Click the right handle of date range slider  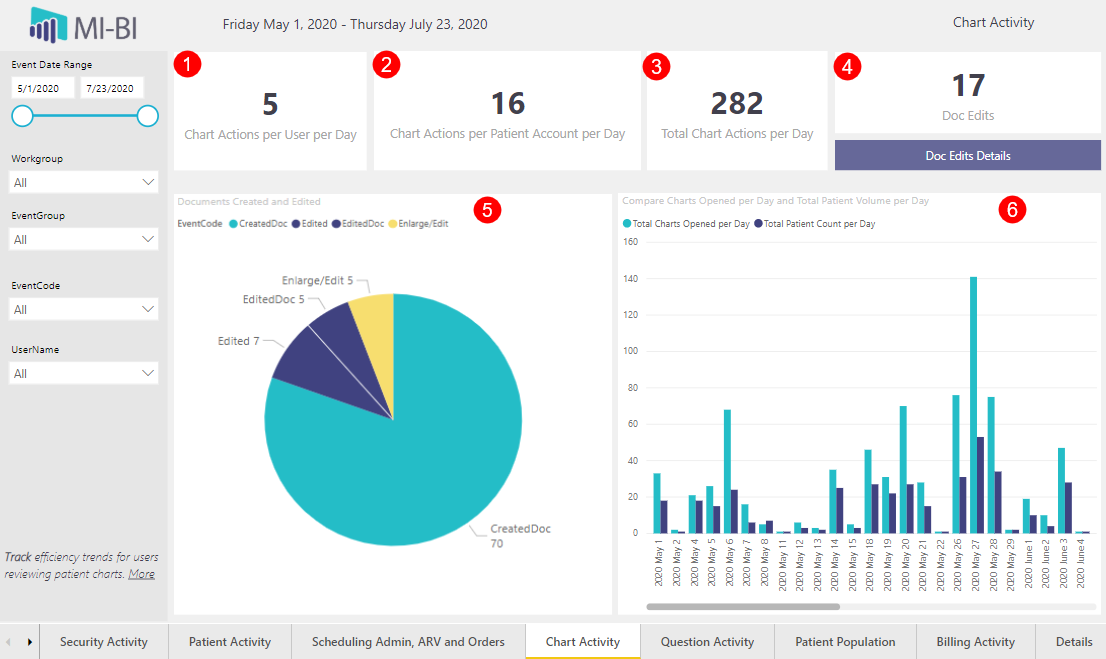point(147,116)
